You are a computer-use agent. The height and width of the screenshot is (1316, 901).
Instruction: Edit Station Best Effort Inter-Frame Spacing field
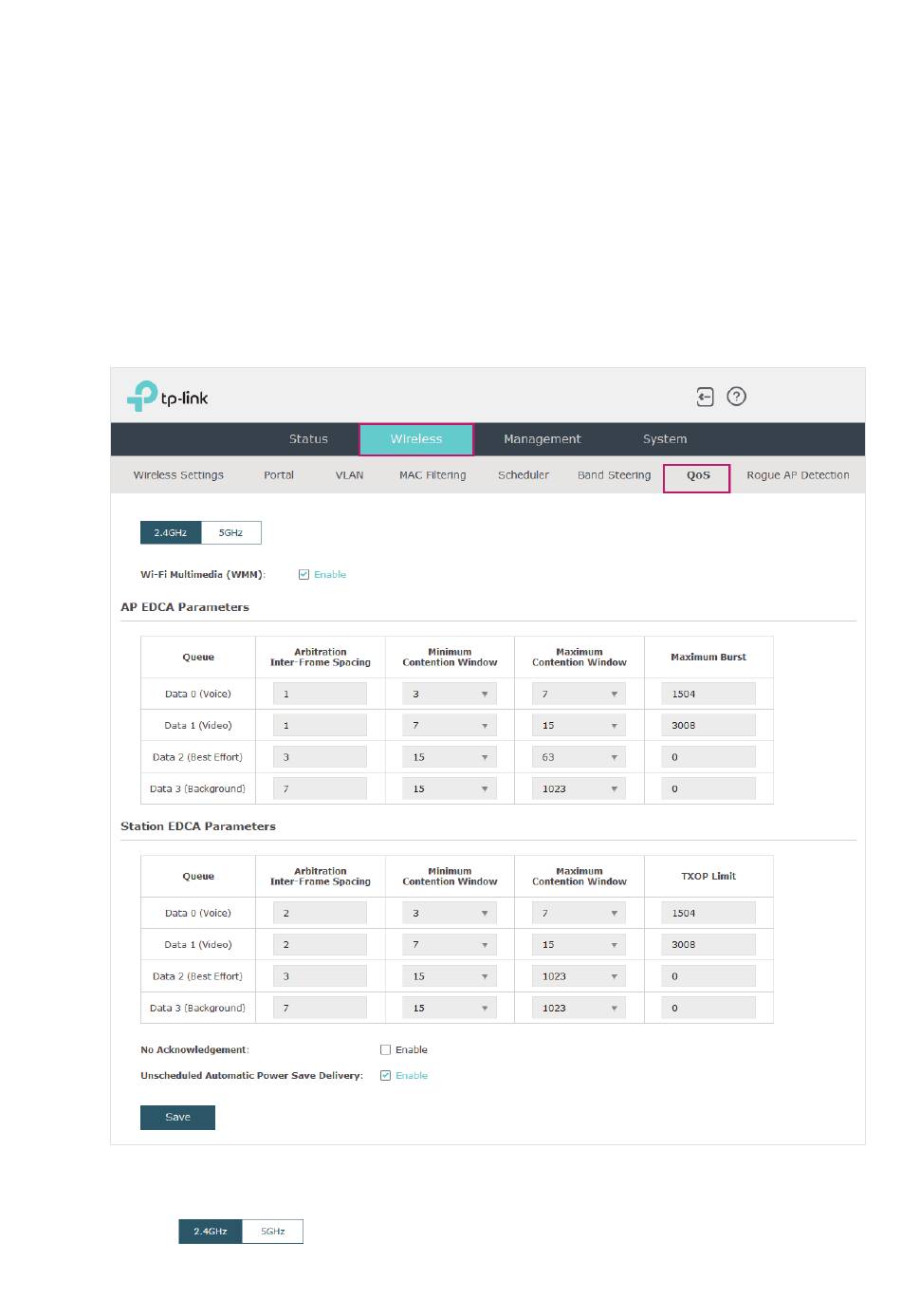pyautogui.click(x=320, y=976)
